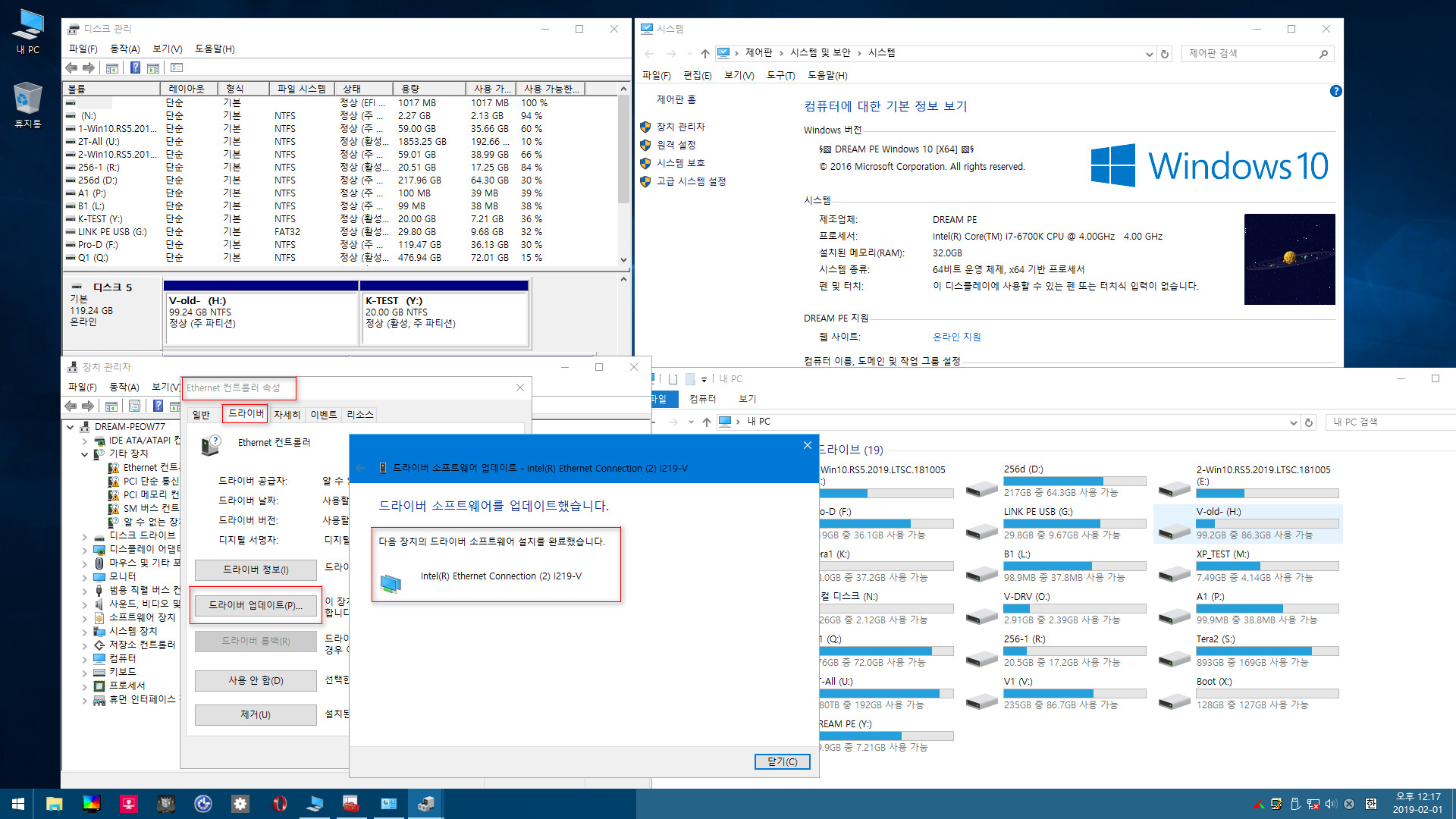This screenshot has height=819, width=1456.
Task: Open the gear settings taskbar icon
Action: [x=240, y=804]
